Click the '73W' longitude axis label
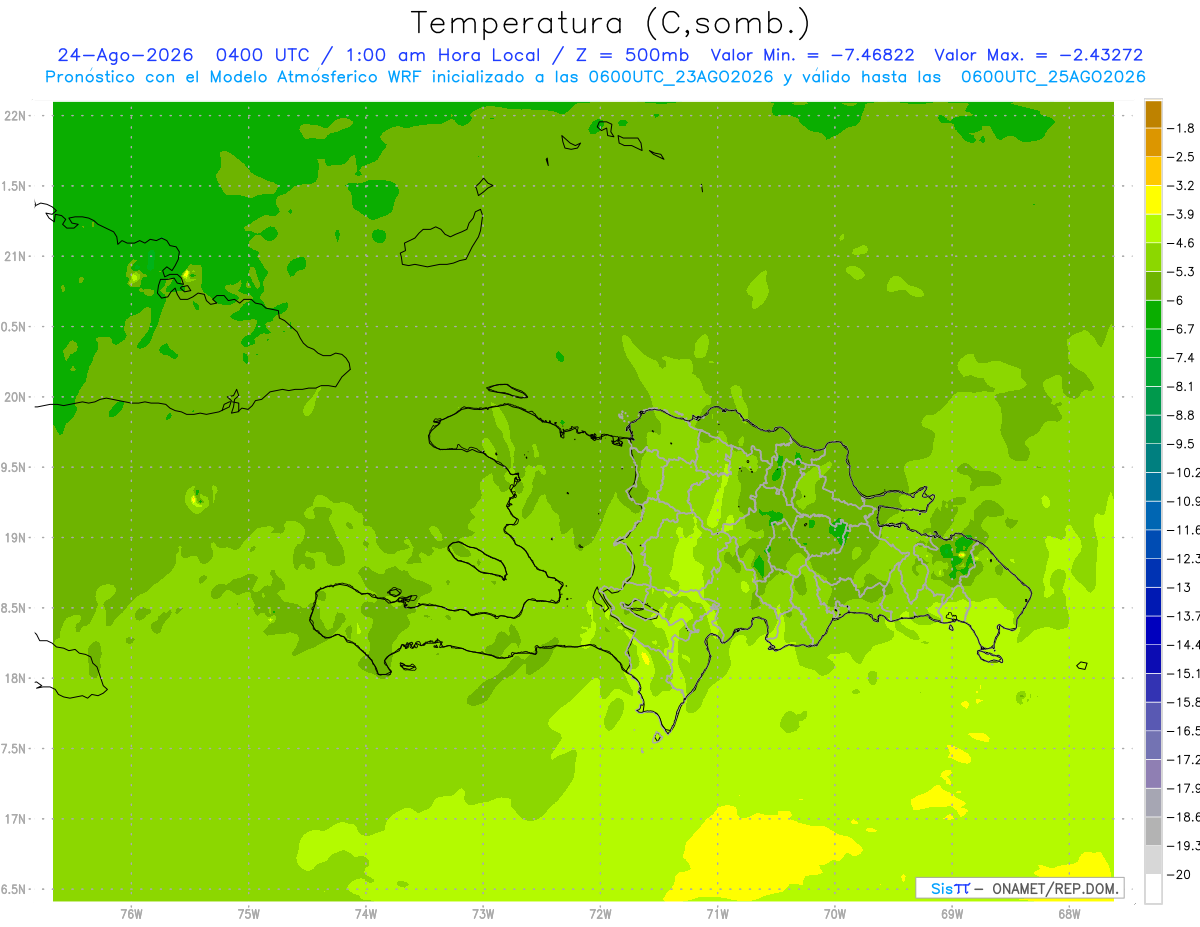The image size is (1200, 927). tap(483, 914)
